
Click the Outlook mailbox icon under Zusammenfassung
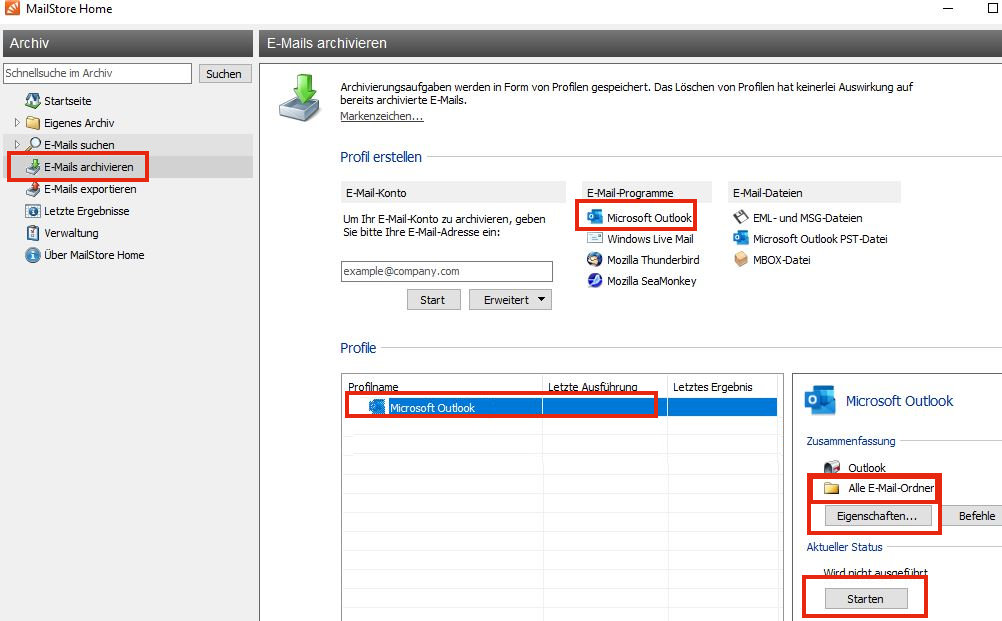coord(831,468)
